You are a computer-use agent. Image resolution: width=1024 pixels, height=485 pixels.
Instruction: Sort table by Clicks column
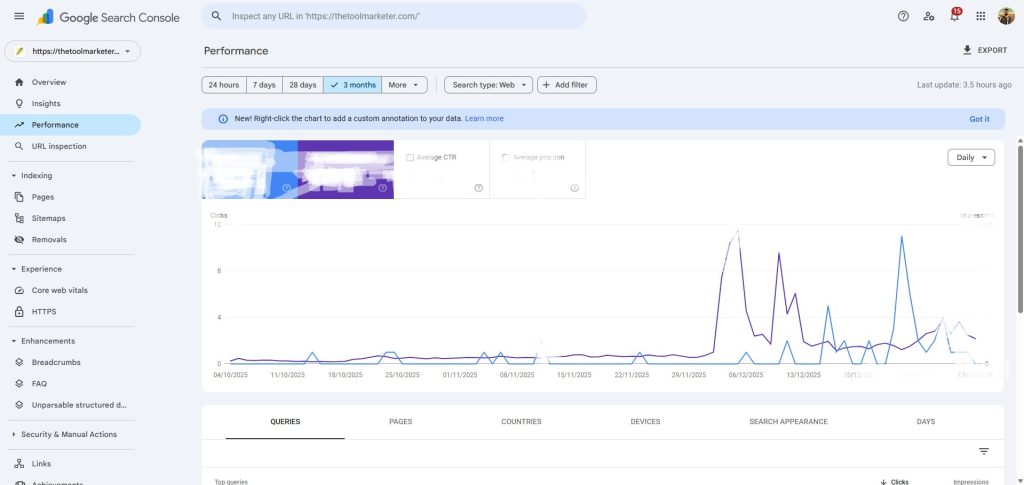click(x=894, y=482)
